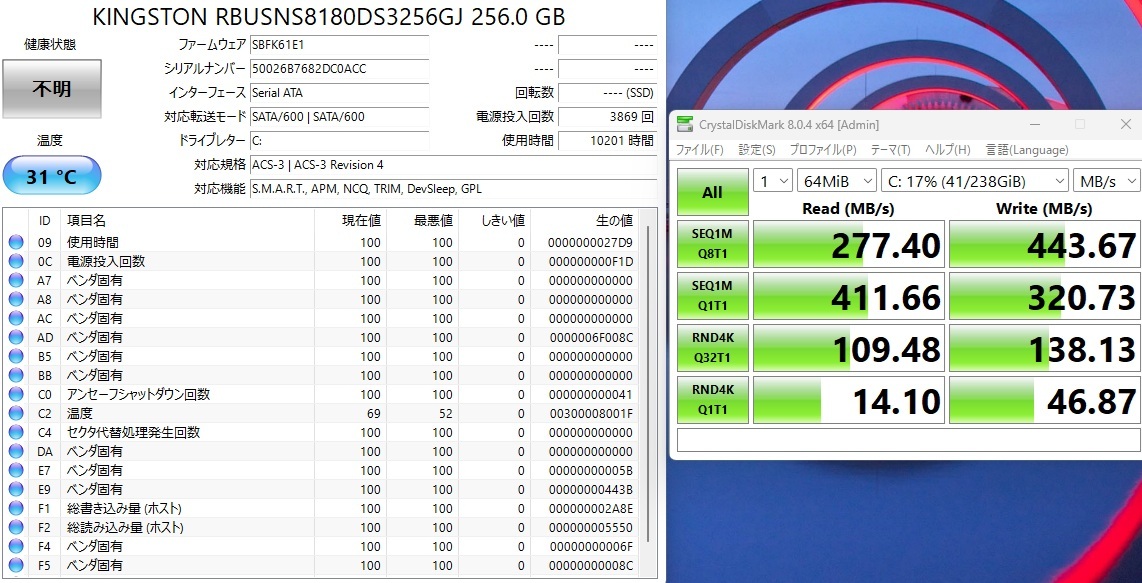Click status circle icon for row A8
Image resolution: width=1142 pixels, height=583 pixels.
(16, 300)
